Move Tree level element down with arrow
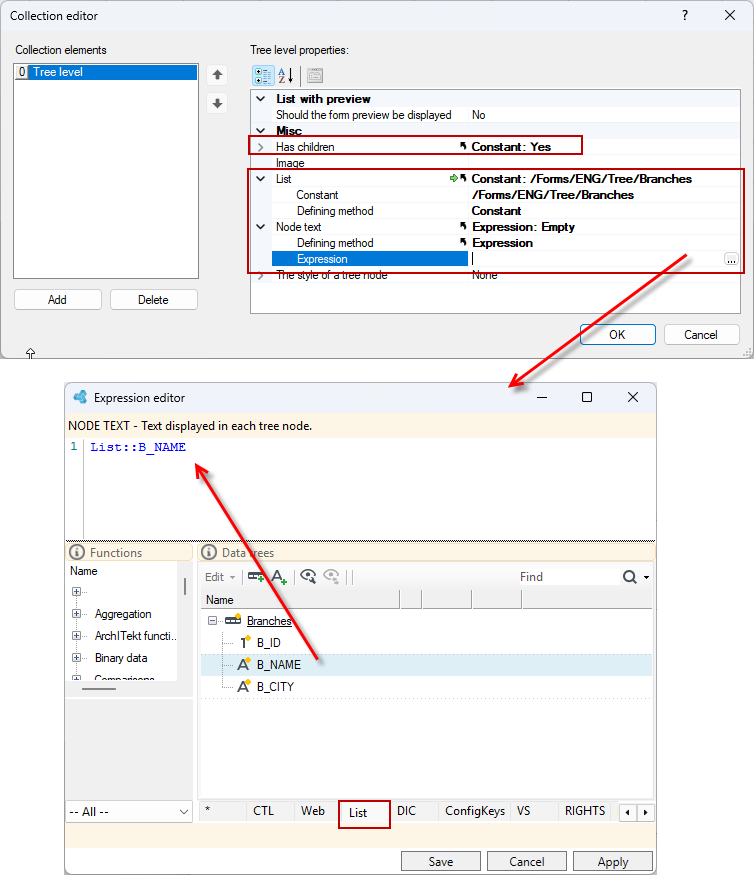The height and width of the screenshot is (876, 754). [217, 103]
